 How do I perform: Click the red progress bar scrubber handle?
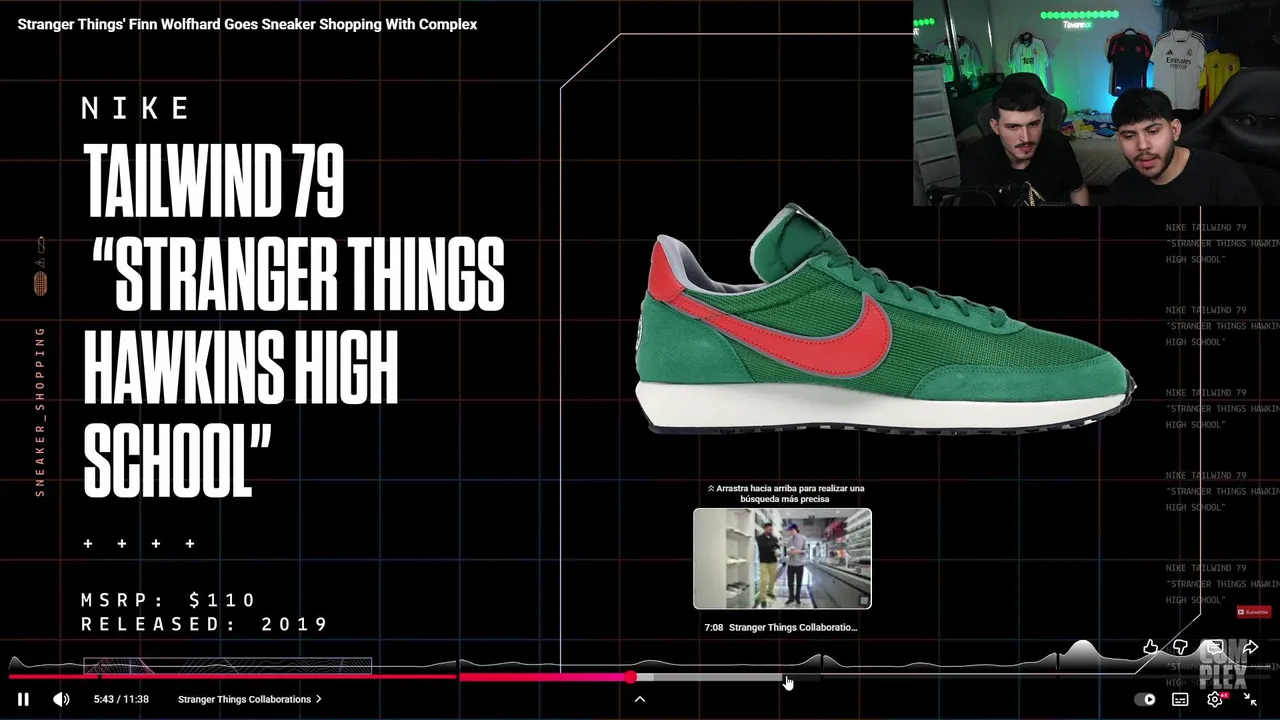point(631,677)
